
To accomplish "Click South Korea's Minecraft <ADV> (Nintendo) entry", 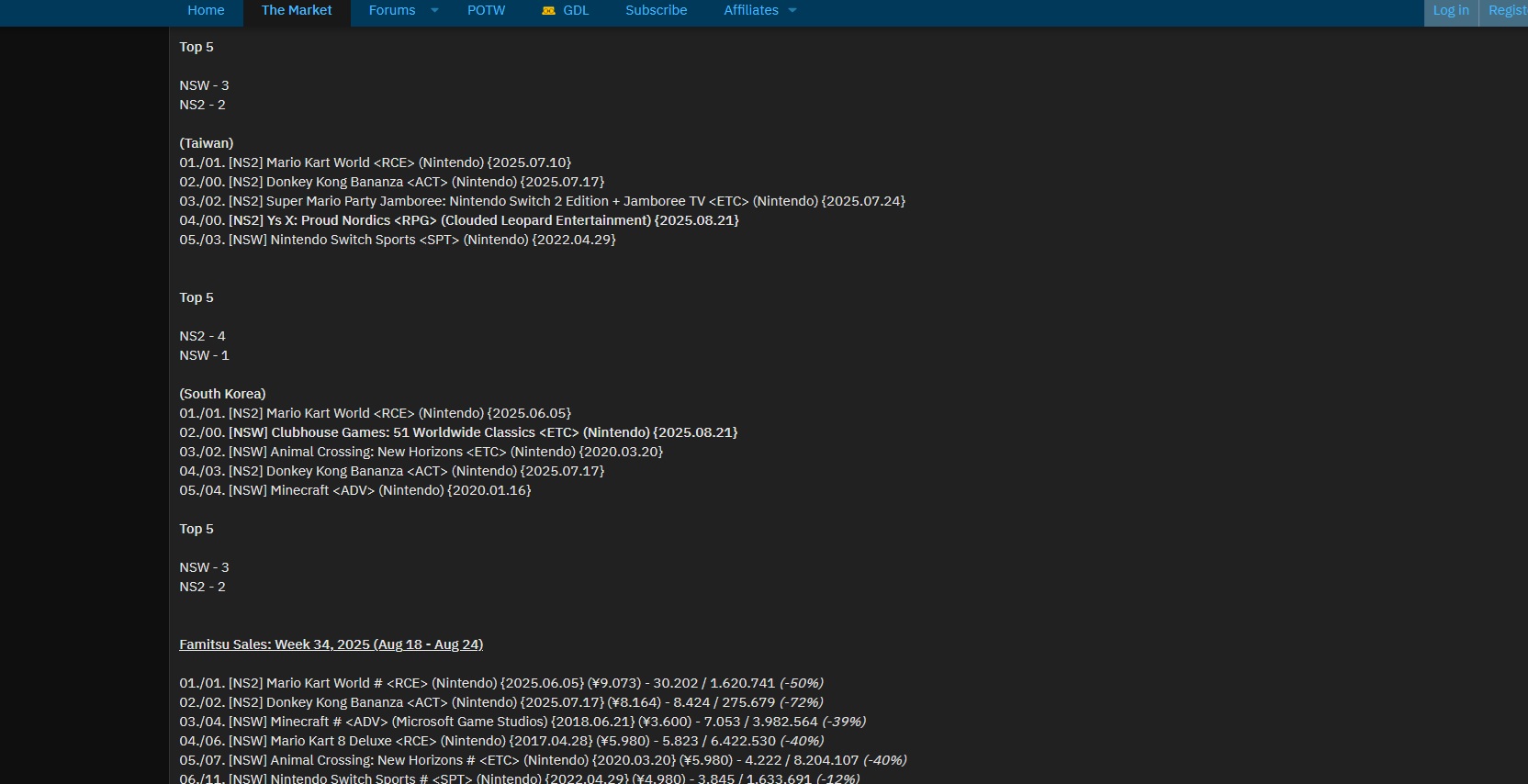I will point(355,490).
